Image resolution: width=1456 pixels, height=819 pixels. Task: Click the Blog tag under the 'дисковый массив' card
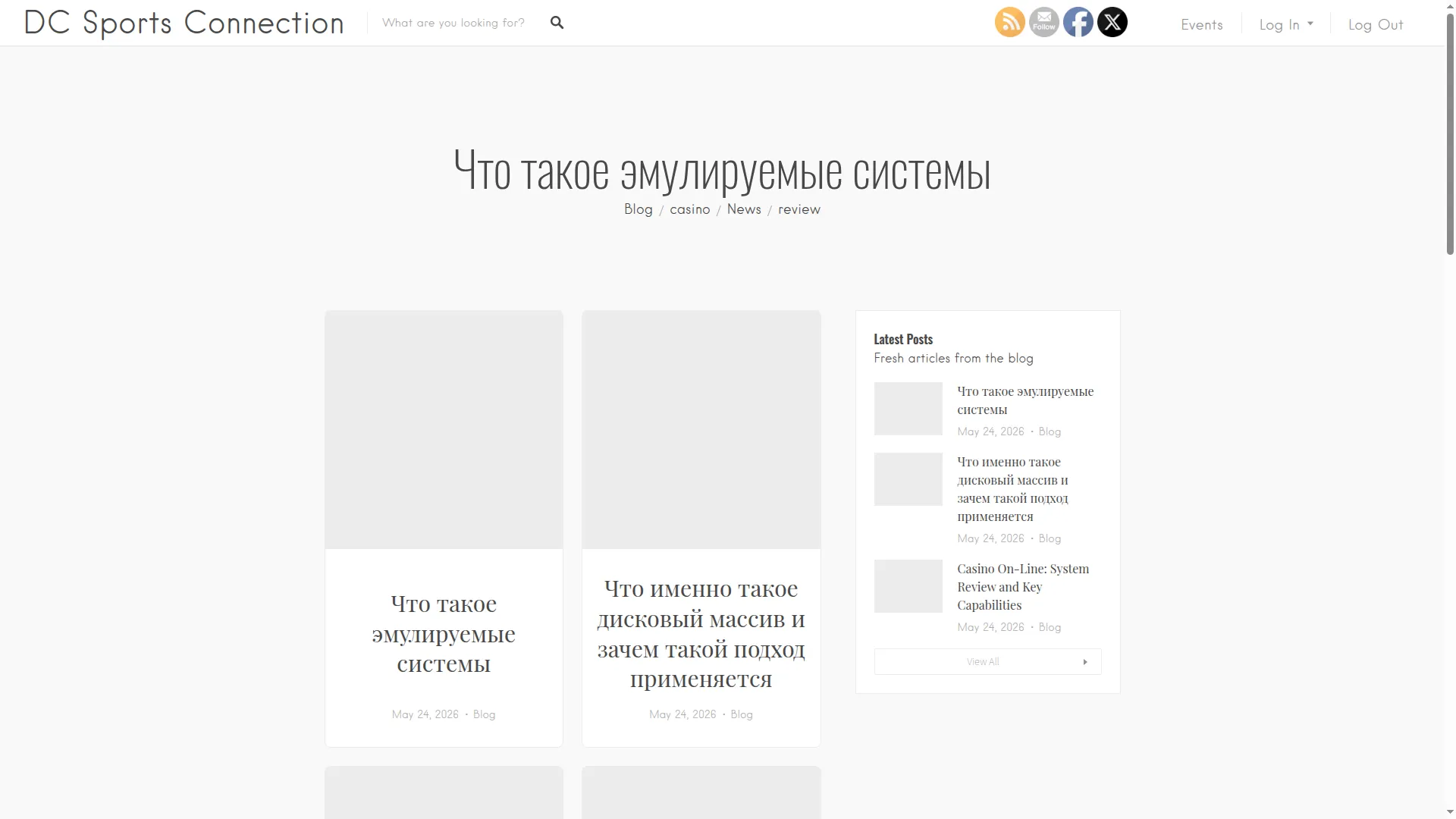tap(742, 714)
